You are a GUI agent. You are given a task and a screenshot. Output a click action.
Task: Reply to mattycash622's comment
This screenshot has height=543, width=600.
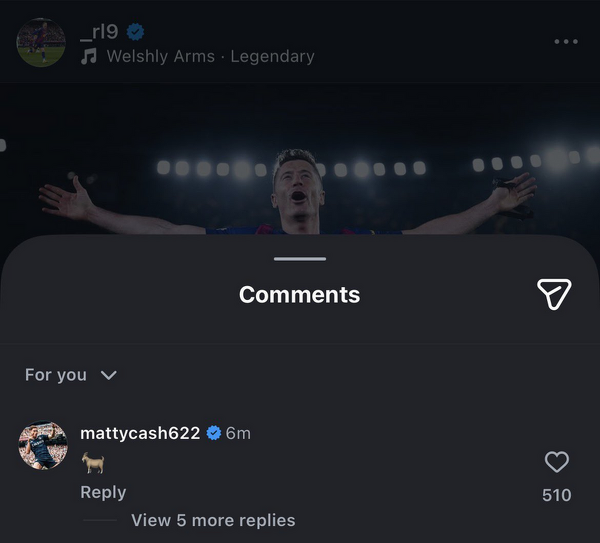click(x=103, y=492)
